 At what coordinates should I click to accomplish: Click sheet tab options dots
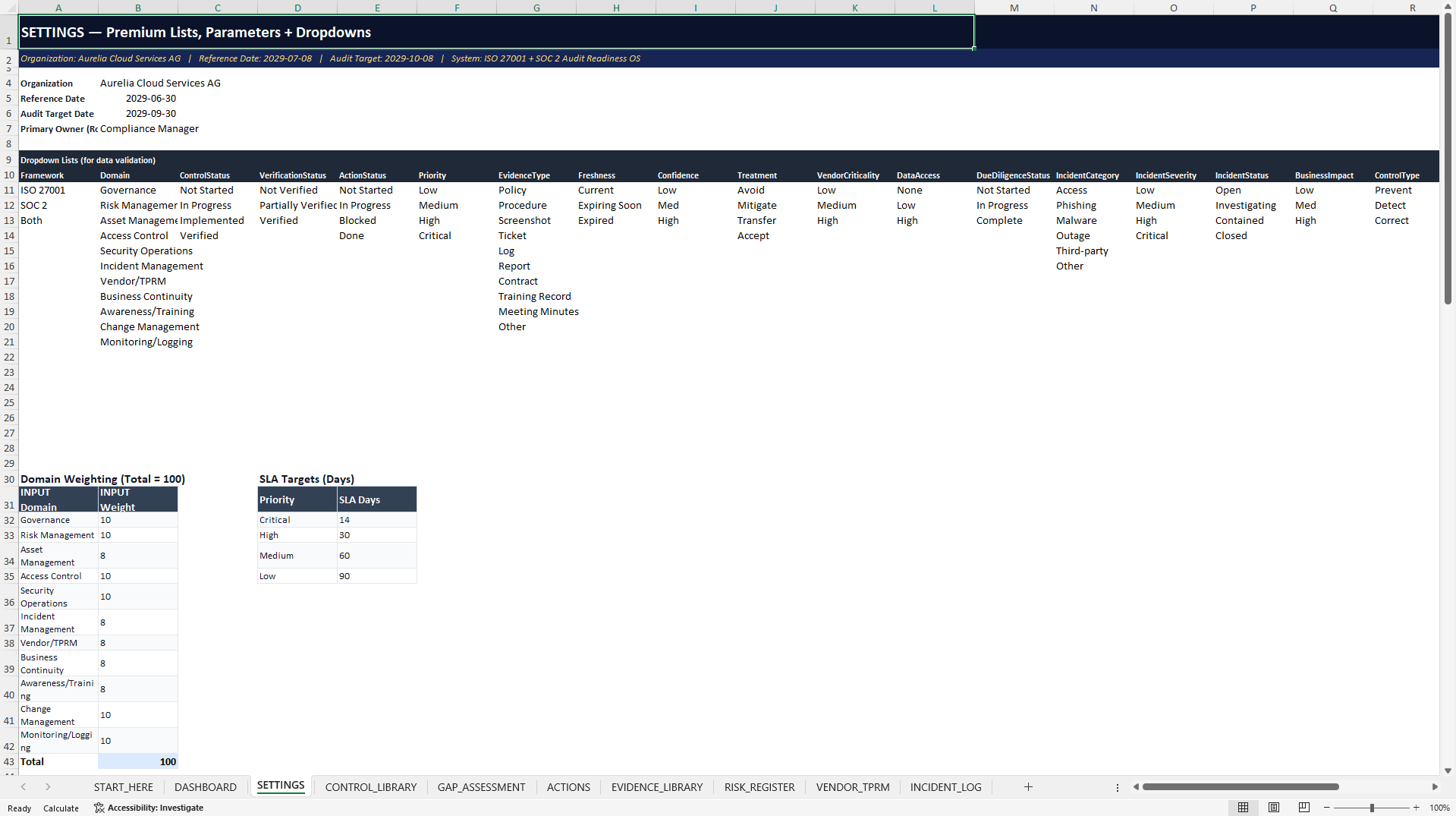[1118, 787]
